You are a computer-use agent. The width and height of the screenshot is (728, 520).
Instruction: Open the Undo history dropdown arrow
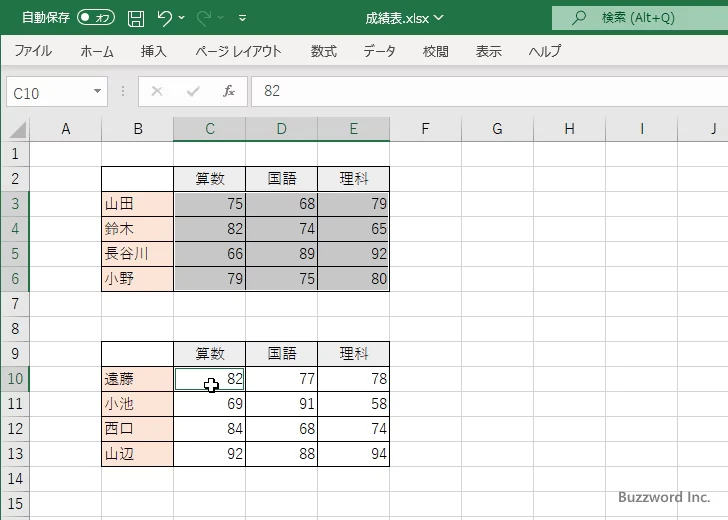[182, 18]
